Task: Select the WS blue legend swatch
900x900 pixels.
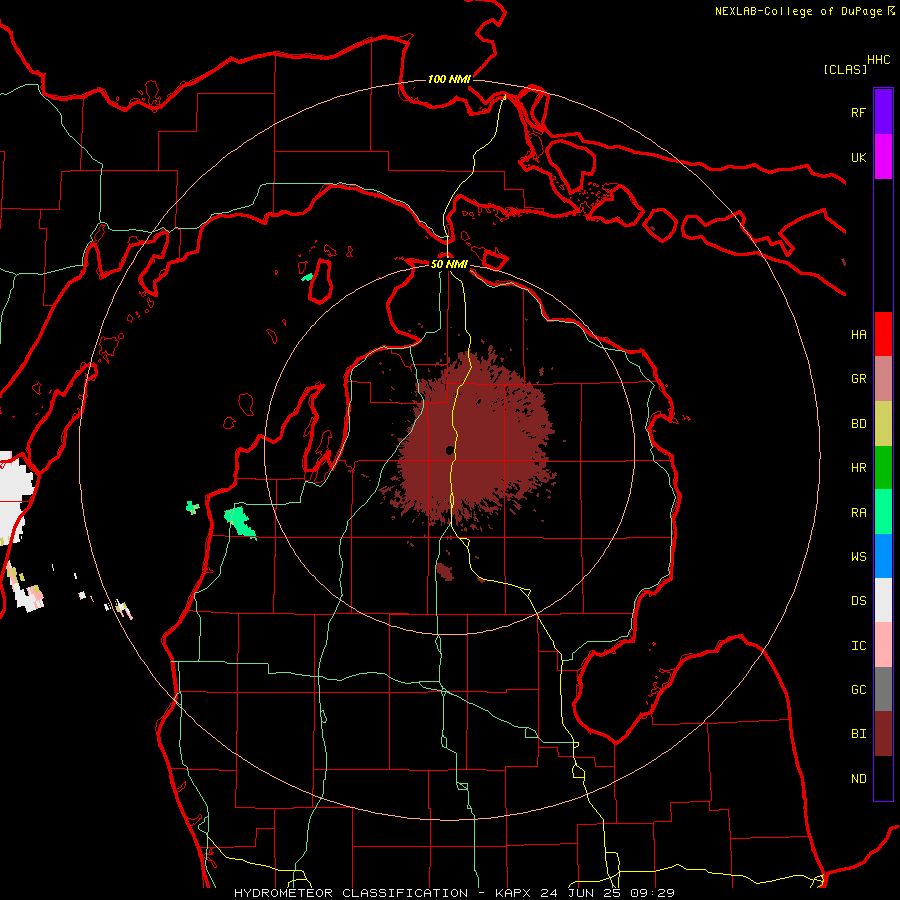Action: pos(883,556)
